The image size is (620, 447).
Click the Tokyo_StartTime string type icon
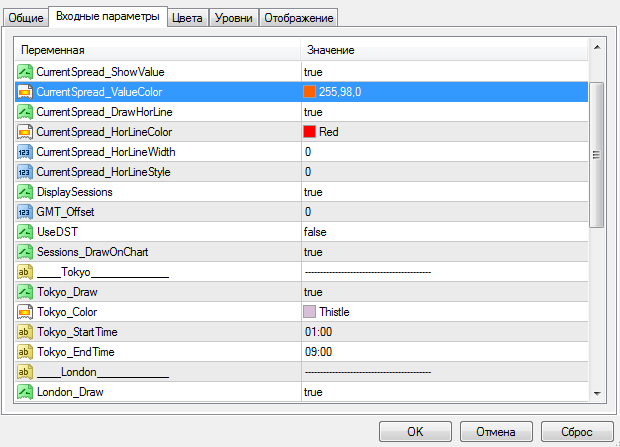pyautogui.click(x=25, y=332)
